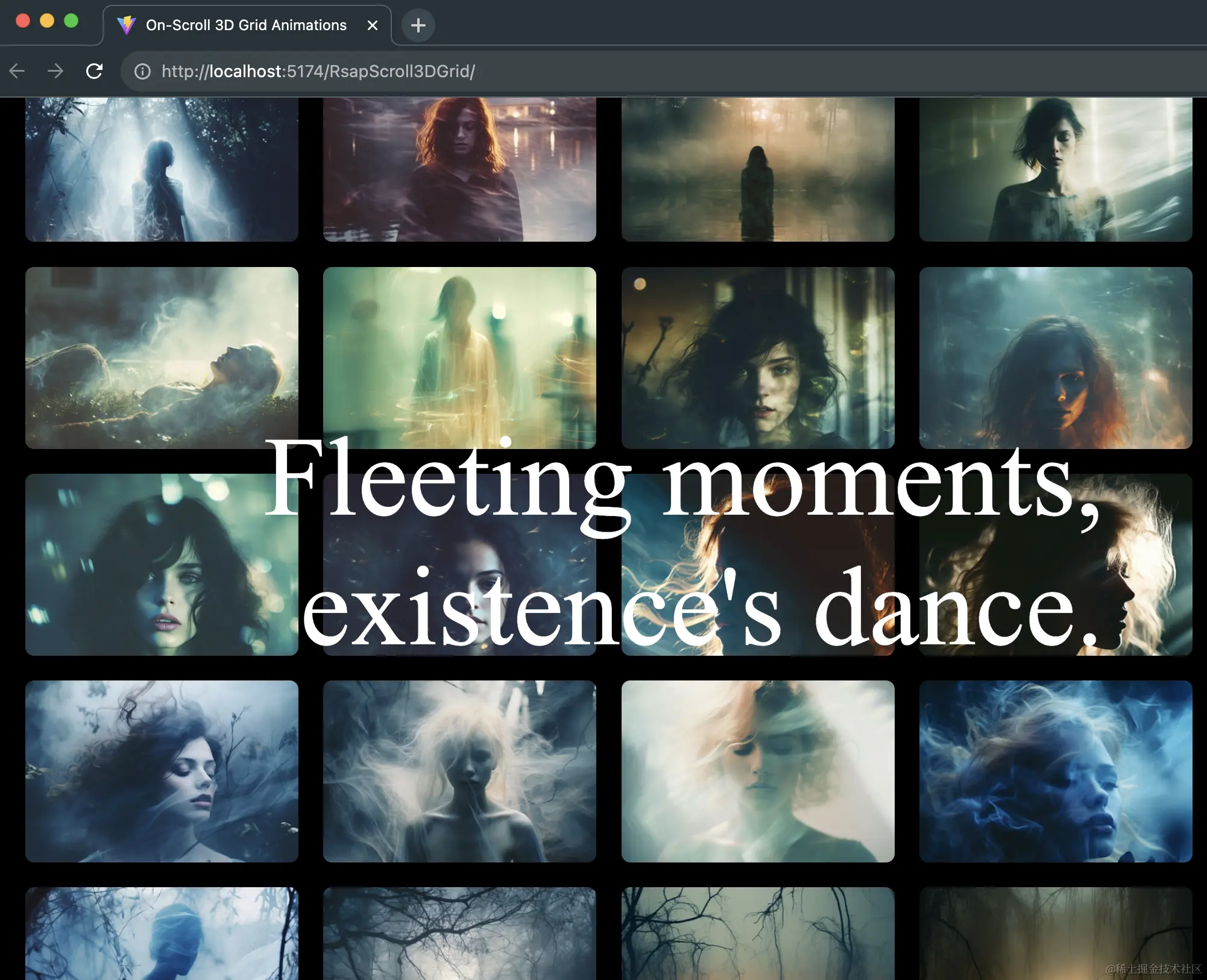Open bottom image of amber glowing dark forest
The height and width of the screenshot is (980, 1207).
tap(1056, 933)
